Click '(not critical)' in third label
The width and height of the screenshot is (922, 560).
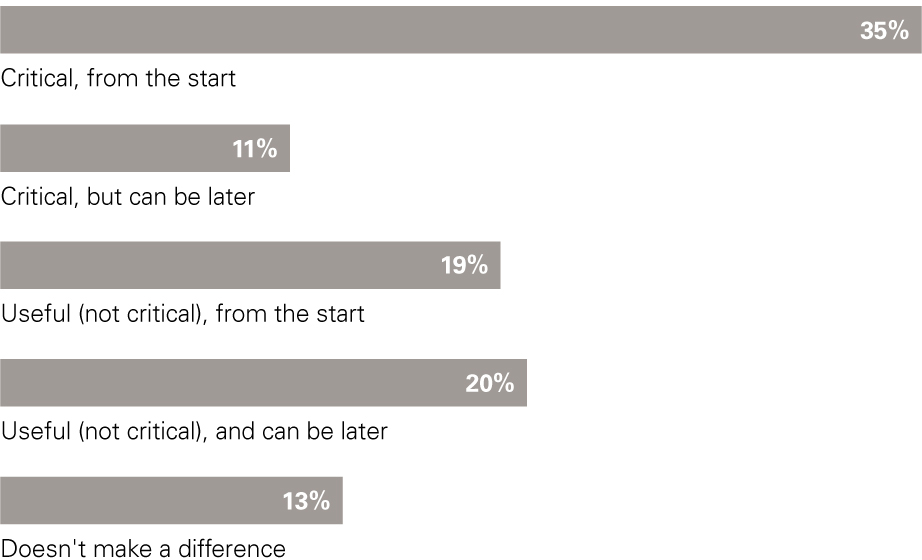143,314
